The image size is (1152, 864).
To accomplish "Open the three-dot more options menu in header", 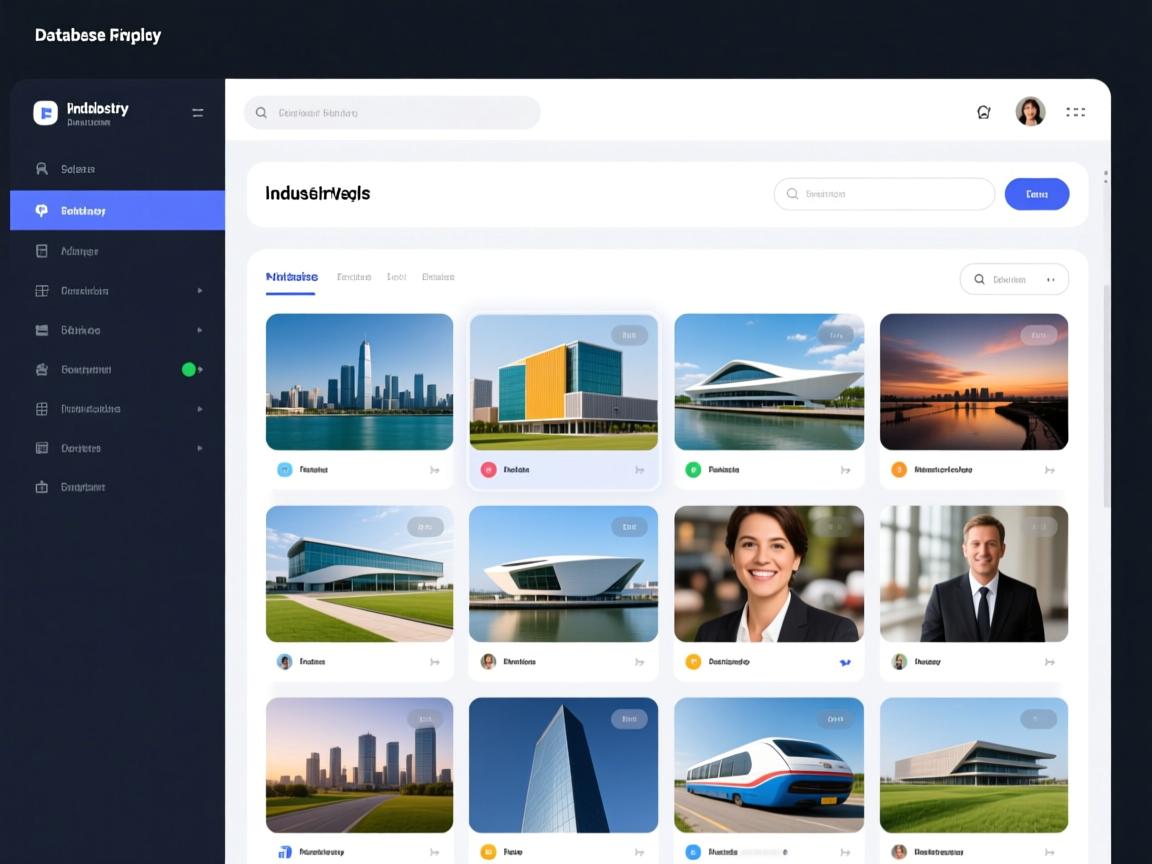I will (1076, 112).
